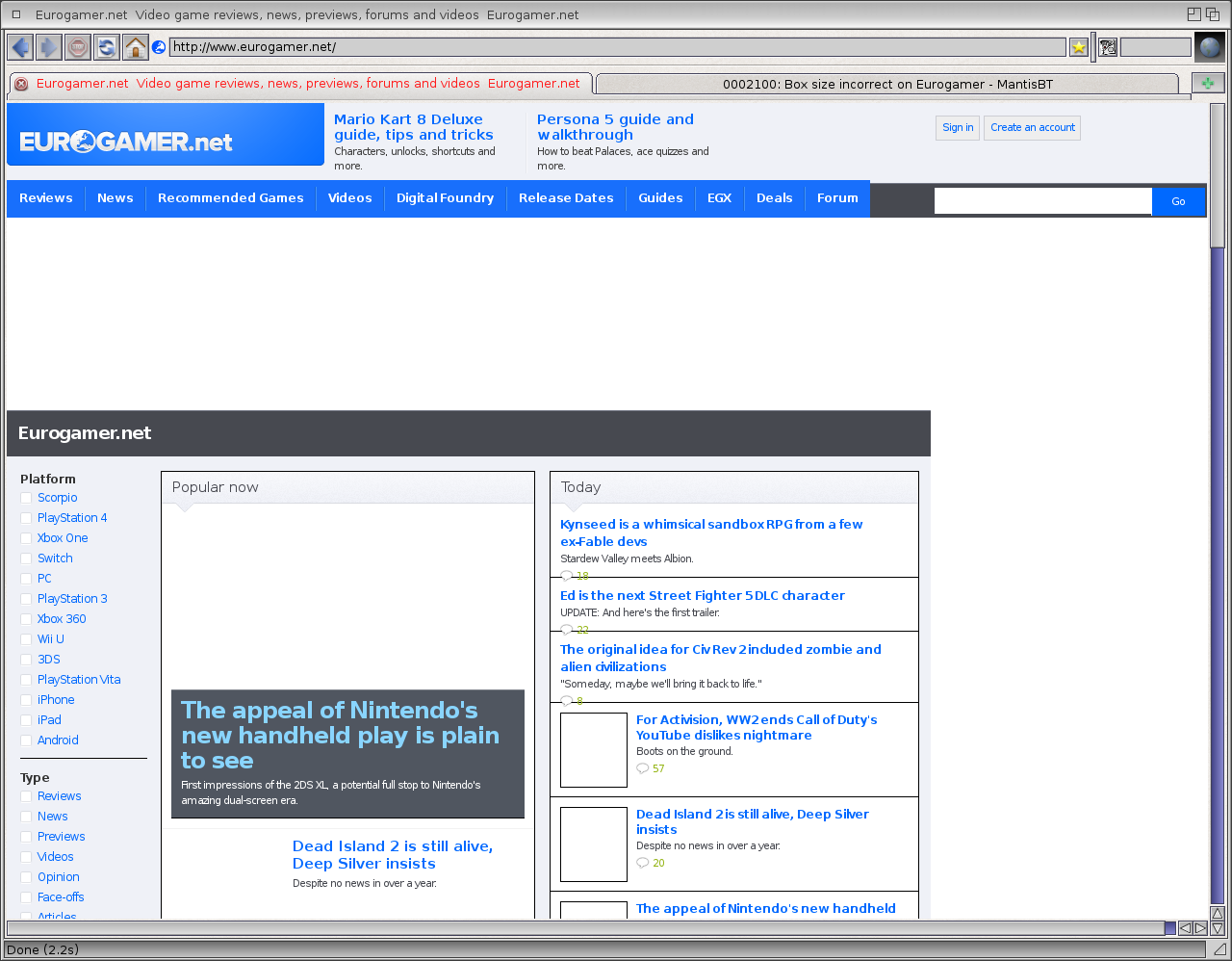The image size is (1232, 961).
Task: Open Ed is the next Street Fighter 5 article
Action: (x=703, y=596)
